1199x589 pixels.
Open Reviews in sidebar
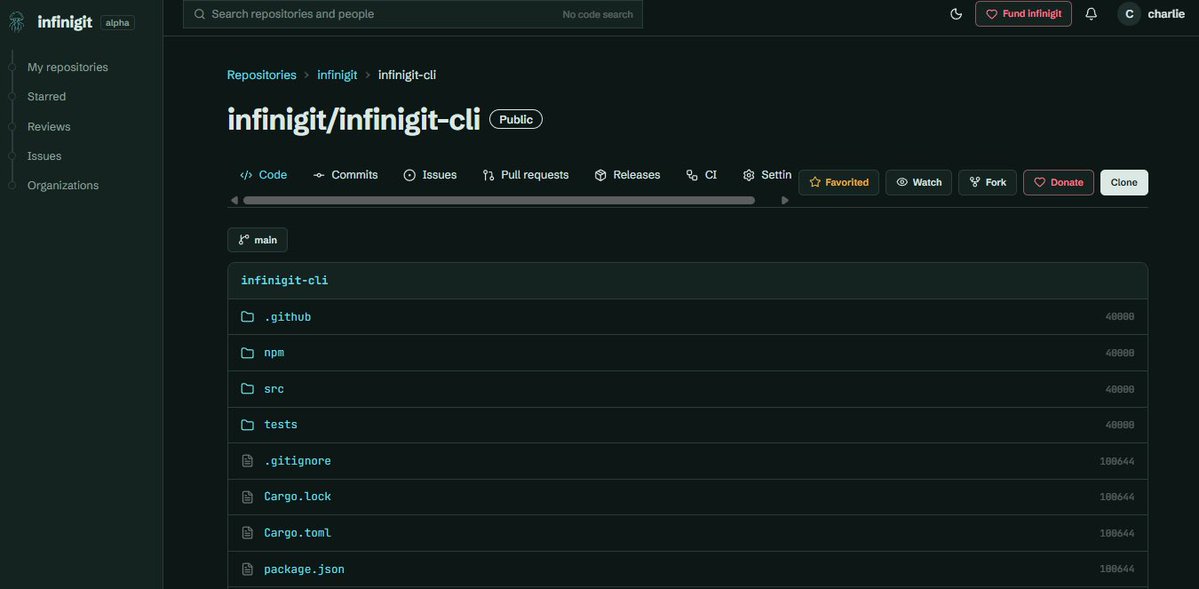point(49,126)
